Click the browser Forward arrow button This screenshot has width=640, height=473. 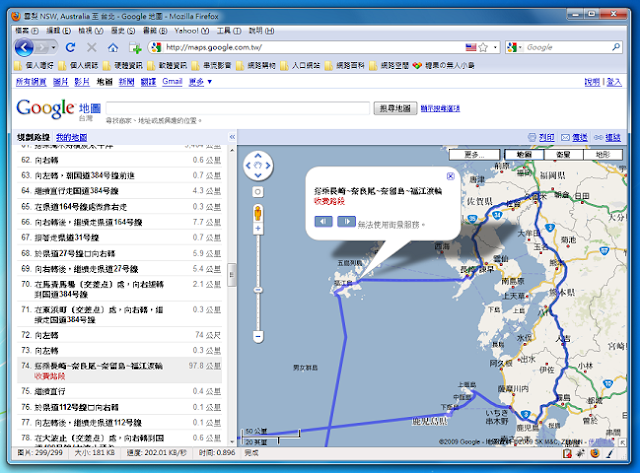point(42,48)
